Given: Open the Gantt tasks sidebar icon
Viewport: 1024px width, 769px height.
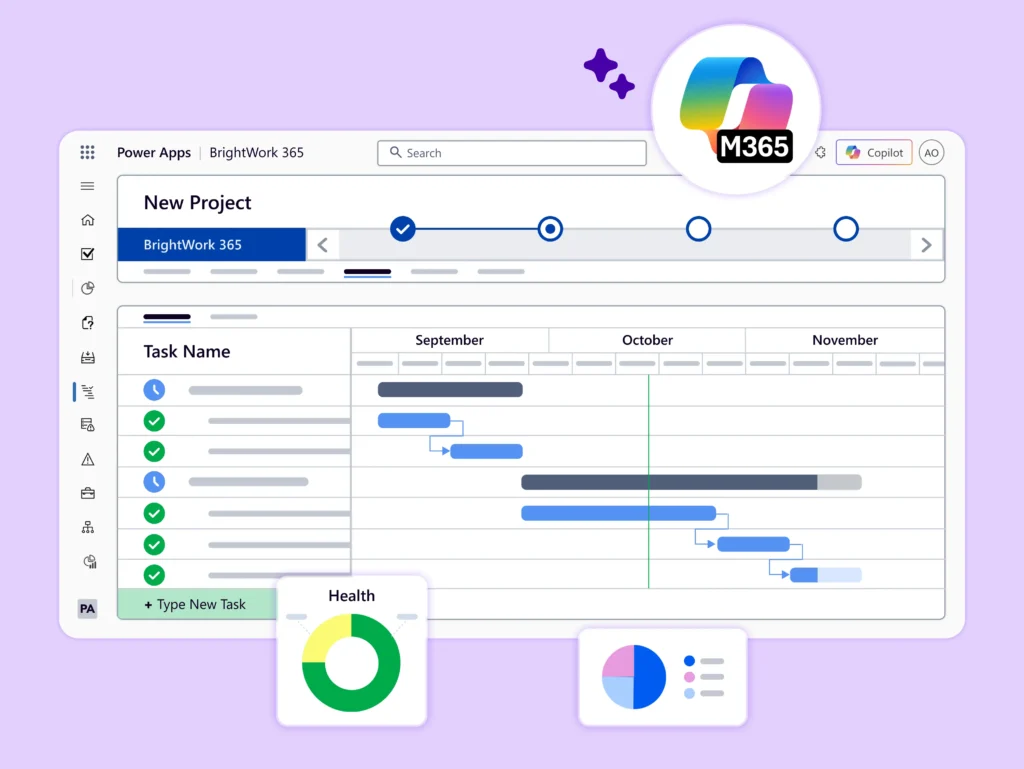Looking at the screenshot, I should click(x=88, y=392).
